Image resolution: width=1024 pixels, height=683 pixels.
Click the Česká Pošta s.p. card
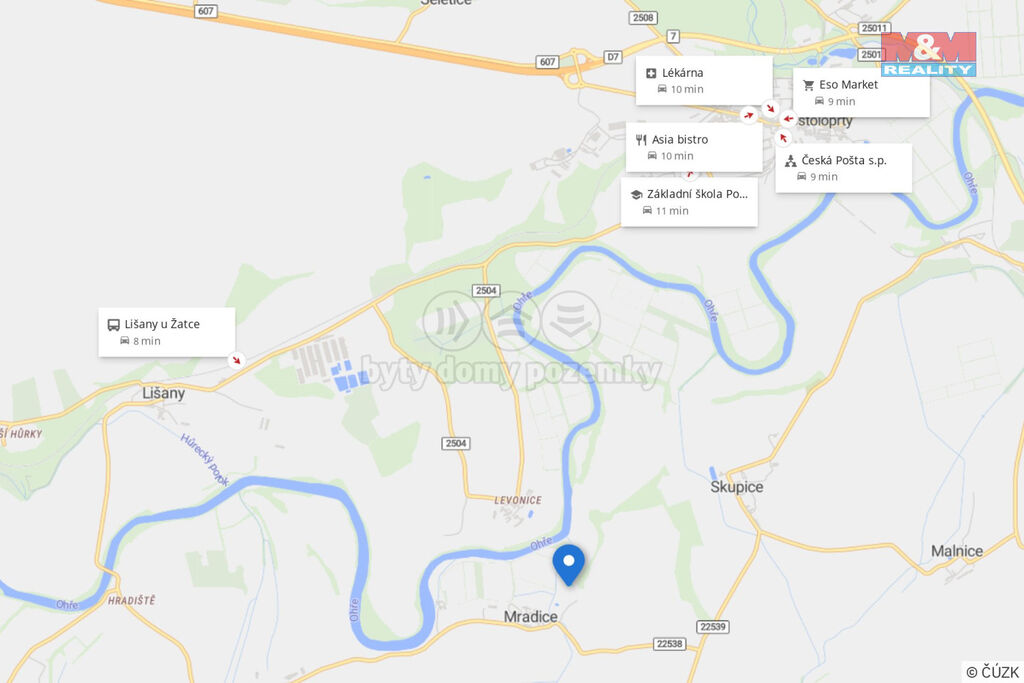click(x=843, y=168)
